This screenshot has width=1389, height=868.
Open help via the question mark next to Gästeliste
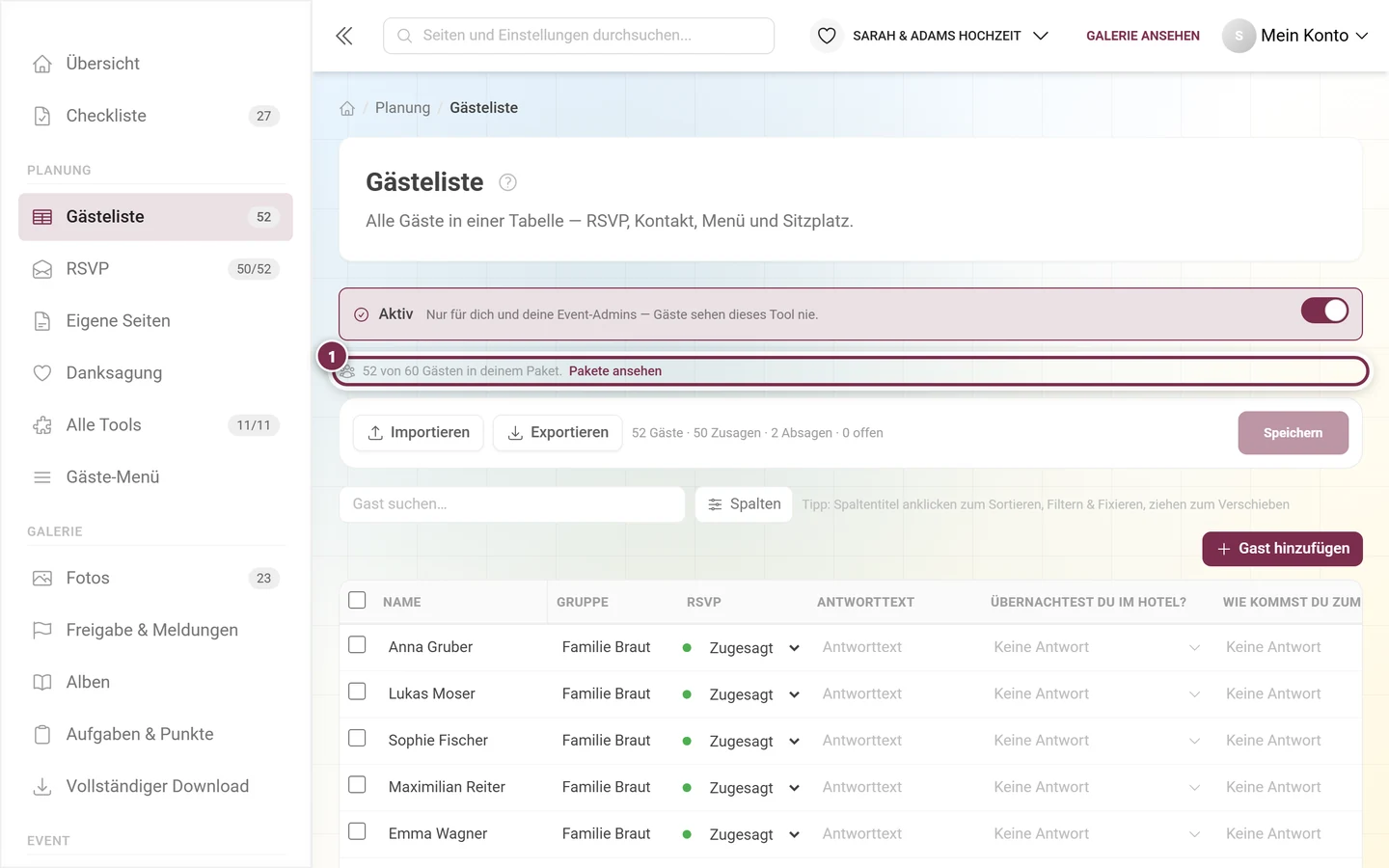tap(507, 182)
